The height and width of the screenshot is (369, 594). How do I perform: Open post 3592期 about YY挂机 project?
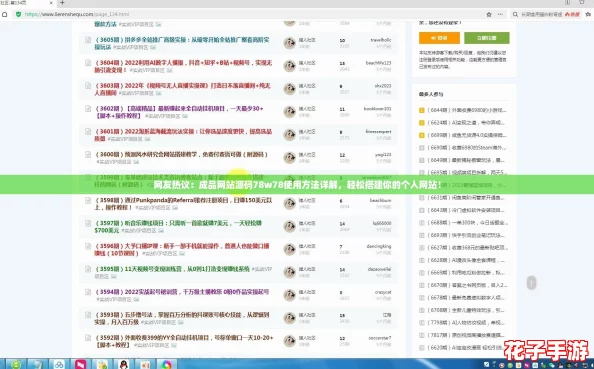pyautogui.click(x=183, y=341)
